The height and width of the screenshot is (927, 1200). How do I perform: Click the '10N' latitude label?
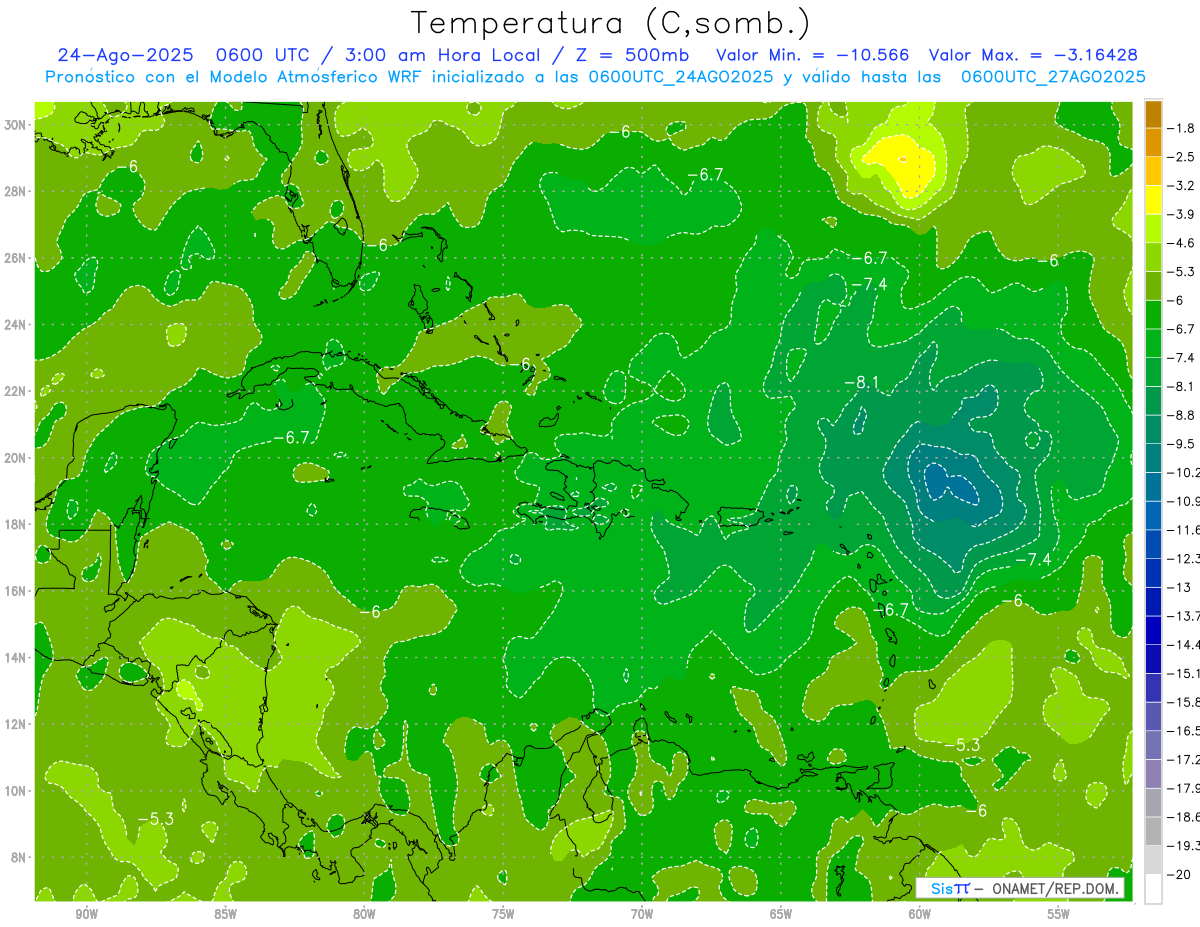17,791
